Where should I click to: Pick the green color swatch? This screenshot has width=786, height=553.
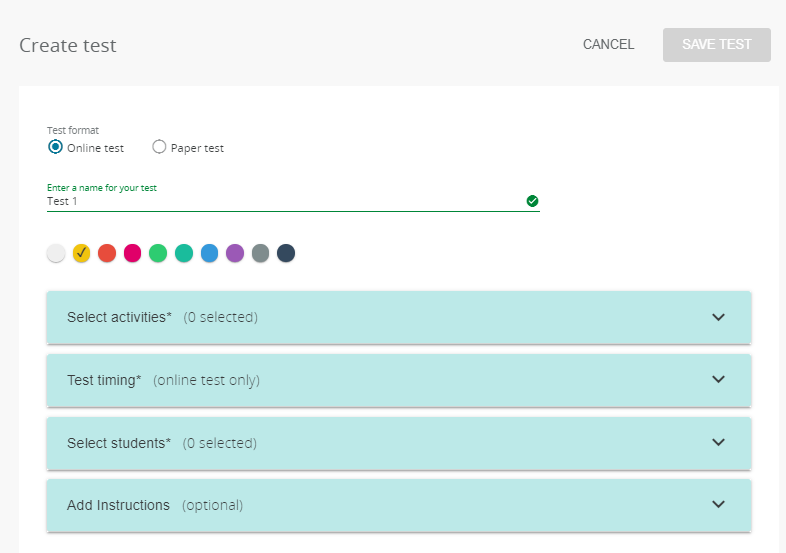(x=158, y=253)
